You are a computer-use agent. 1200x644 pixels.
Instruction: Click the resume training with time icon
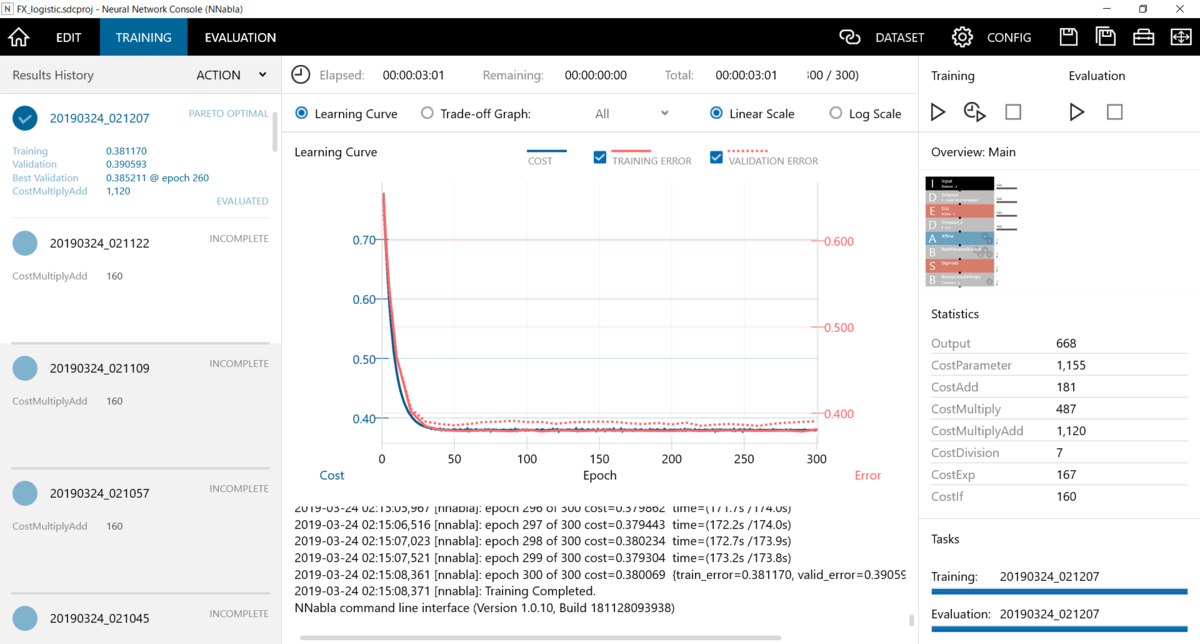click(x=974, y=112)
